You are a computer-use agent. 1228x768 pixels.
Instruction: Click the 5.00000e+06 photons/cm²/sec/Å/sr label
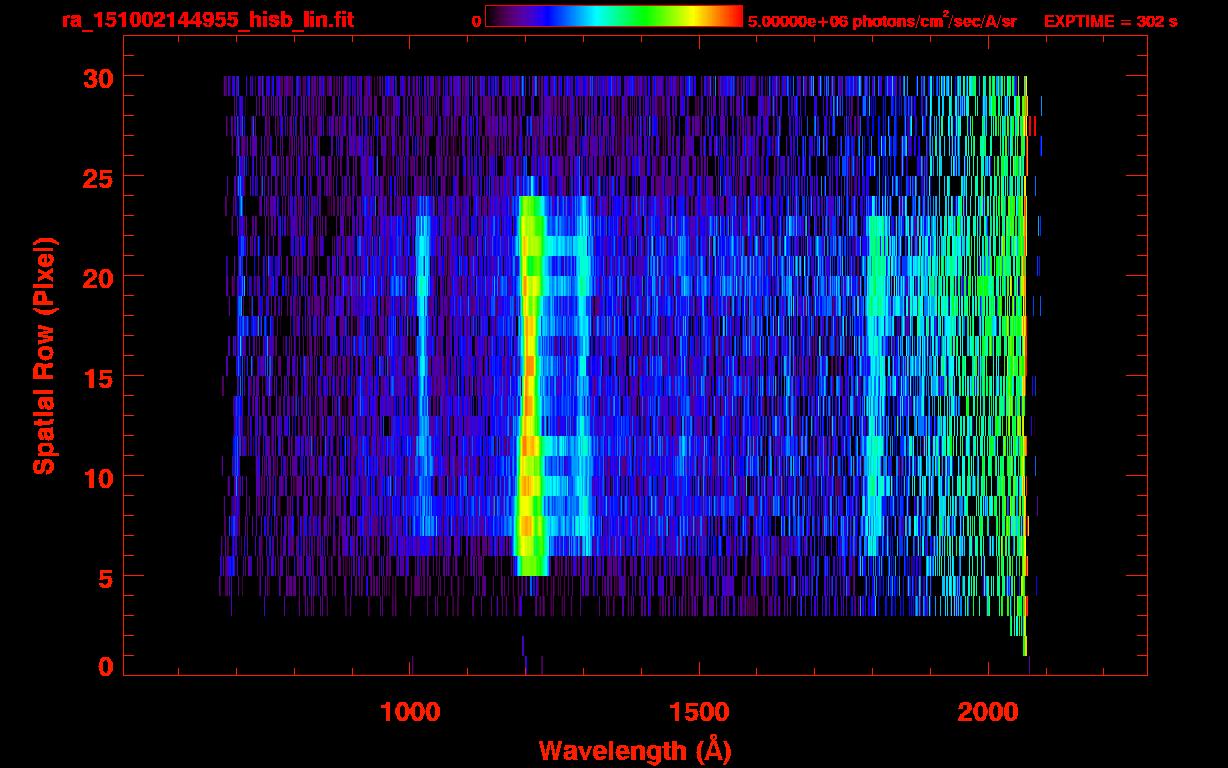coord(882,20)
